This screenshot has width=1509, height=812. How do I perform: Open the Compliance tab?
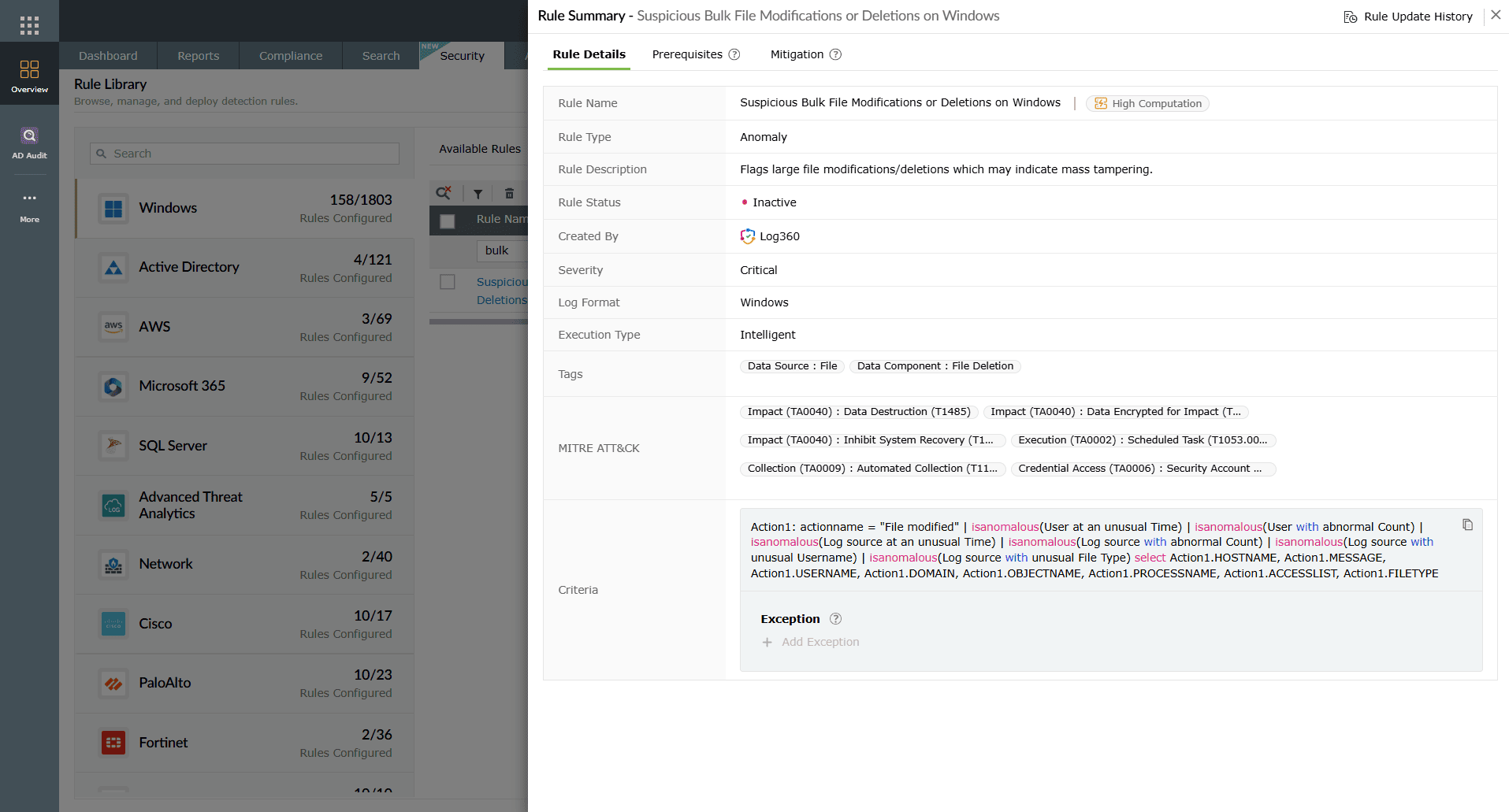[x=291, y=56]
